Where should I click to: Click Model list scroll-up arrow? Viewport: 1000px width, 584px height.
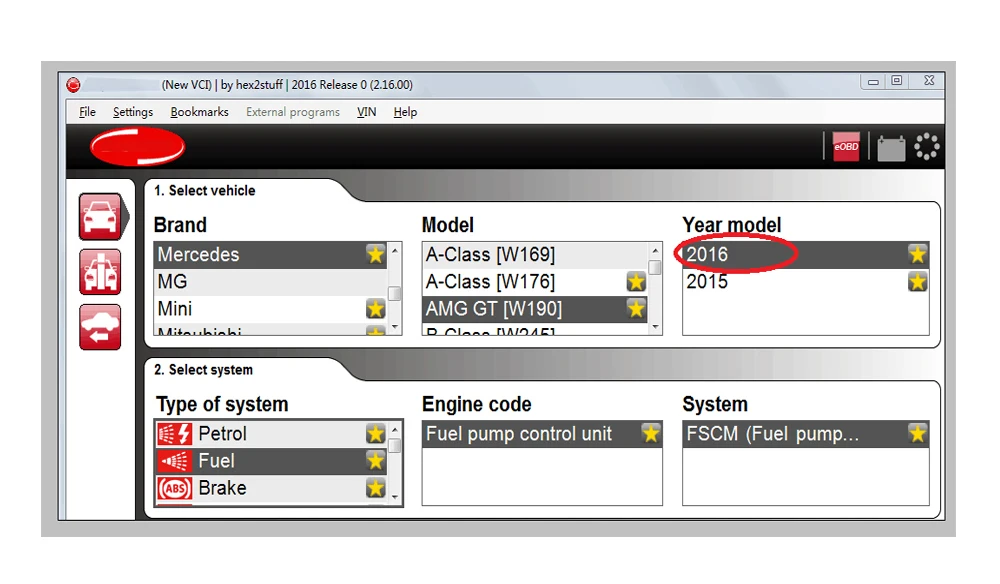click(x=655, y=251)
